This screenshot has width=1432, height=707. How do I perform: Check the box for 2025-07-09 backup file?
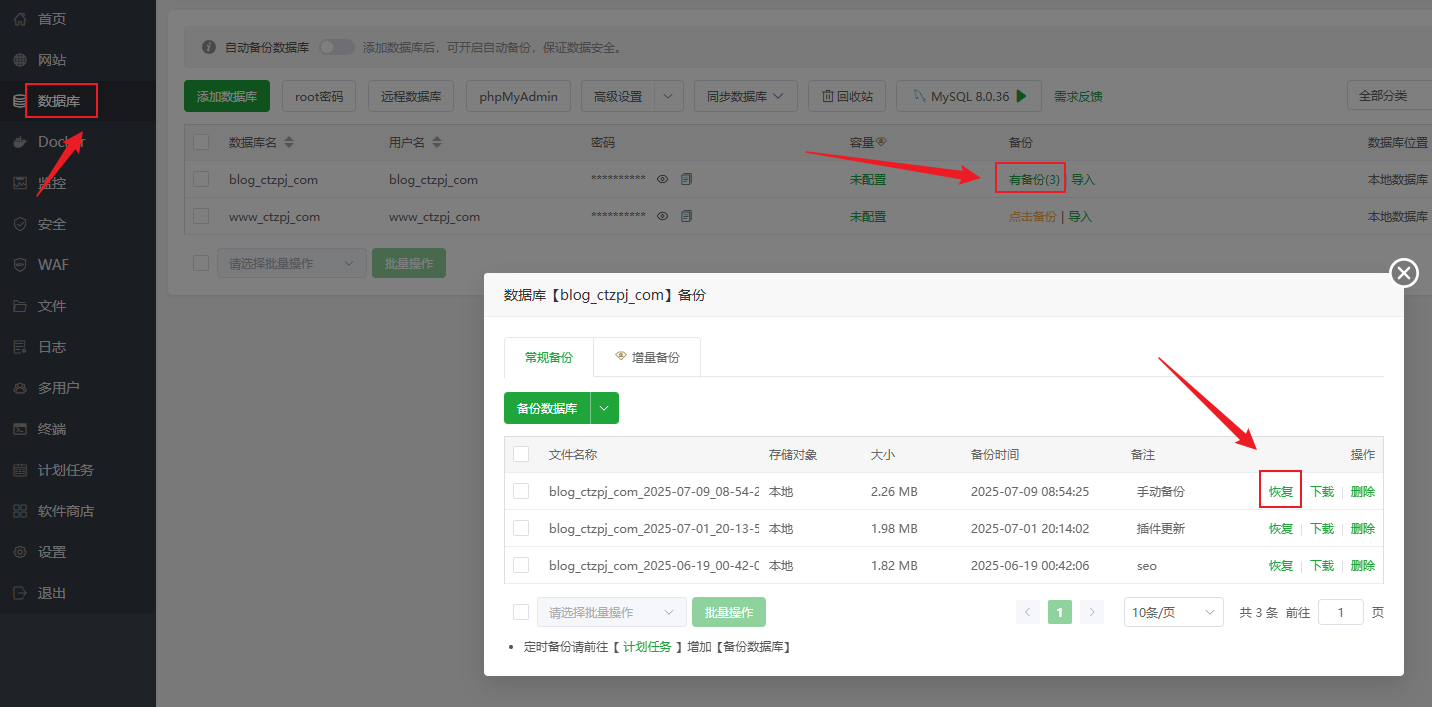521,491
